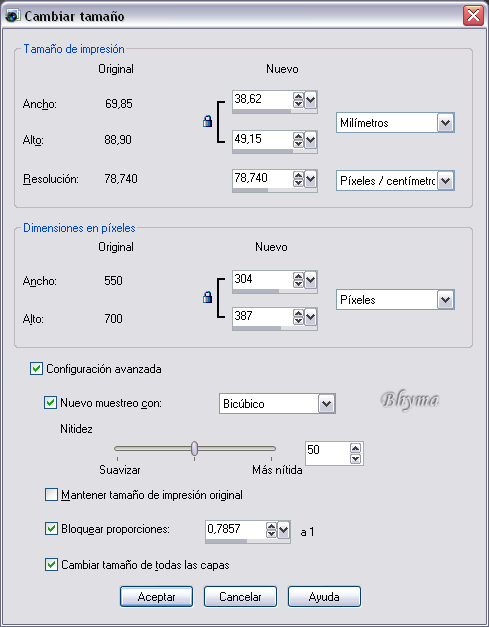Viewport: 489px width, 627px height.
Task: Open the Bicúbico resampling dropdown
Action: click(326, 404)
